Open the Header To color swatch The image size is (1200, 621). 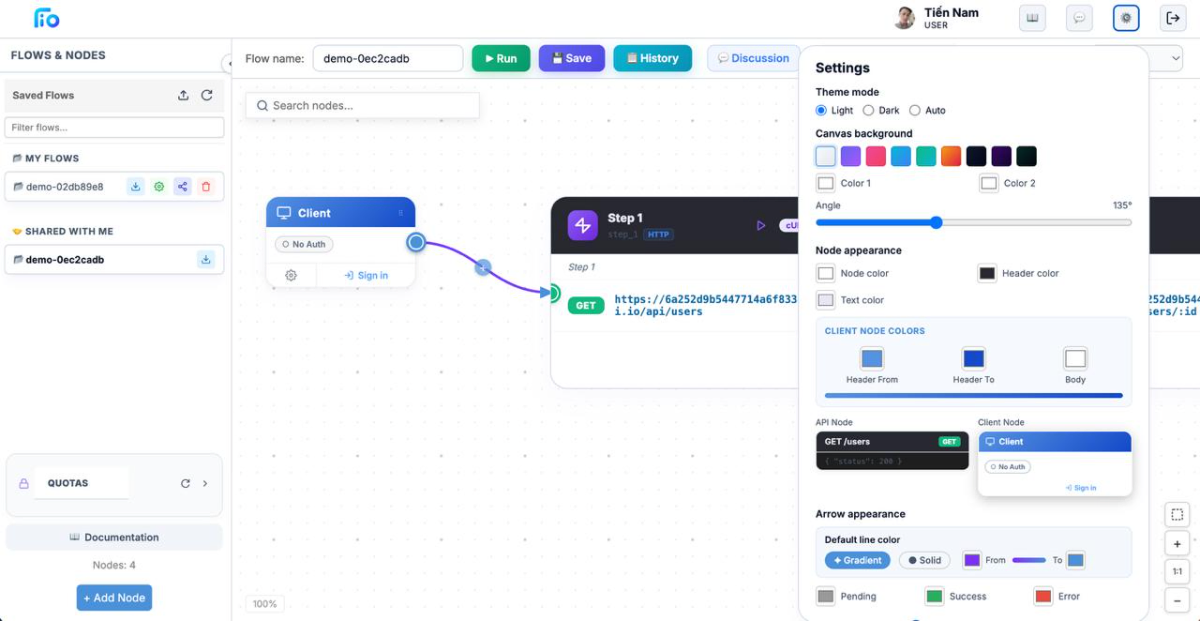(974, 358)
